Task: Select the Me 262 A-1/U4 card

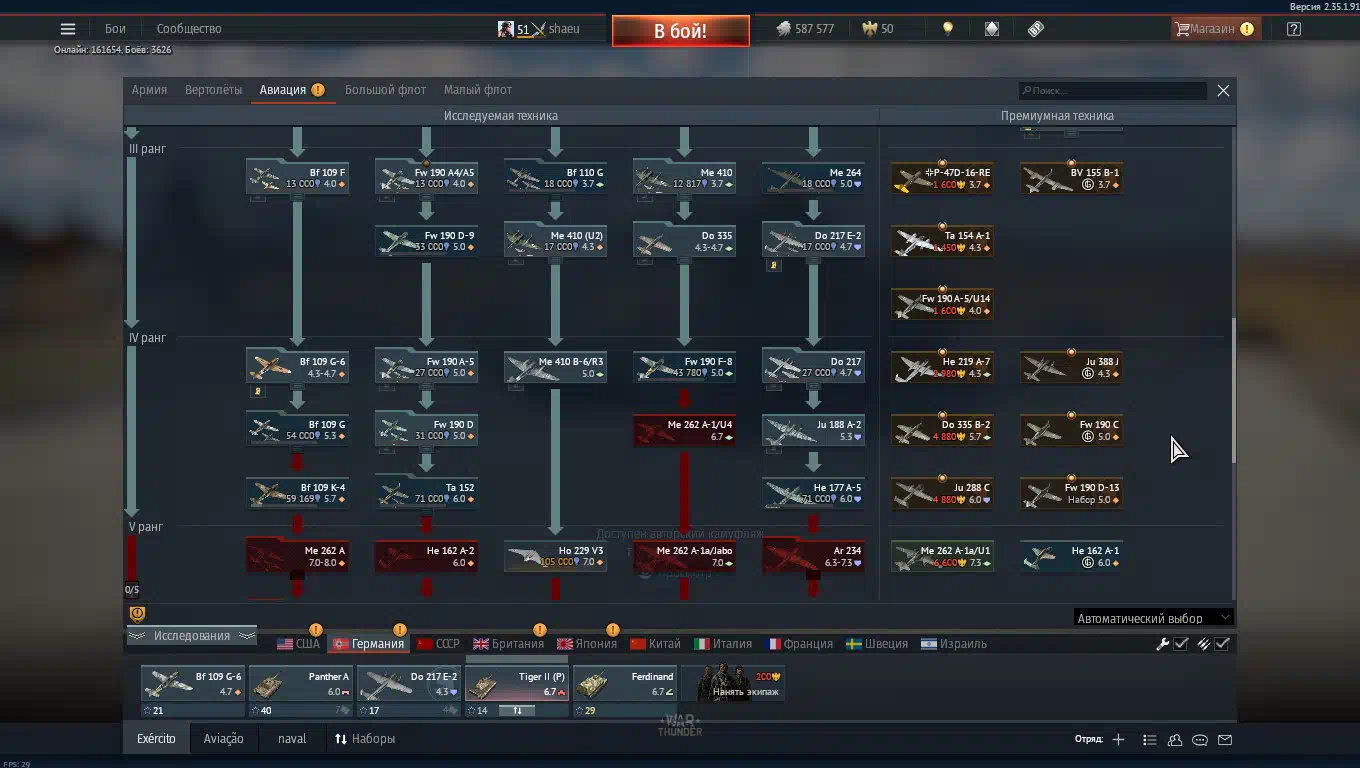Action: click(685, 430)
